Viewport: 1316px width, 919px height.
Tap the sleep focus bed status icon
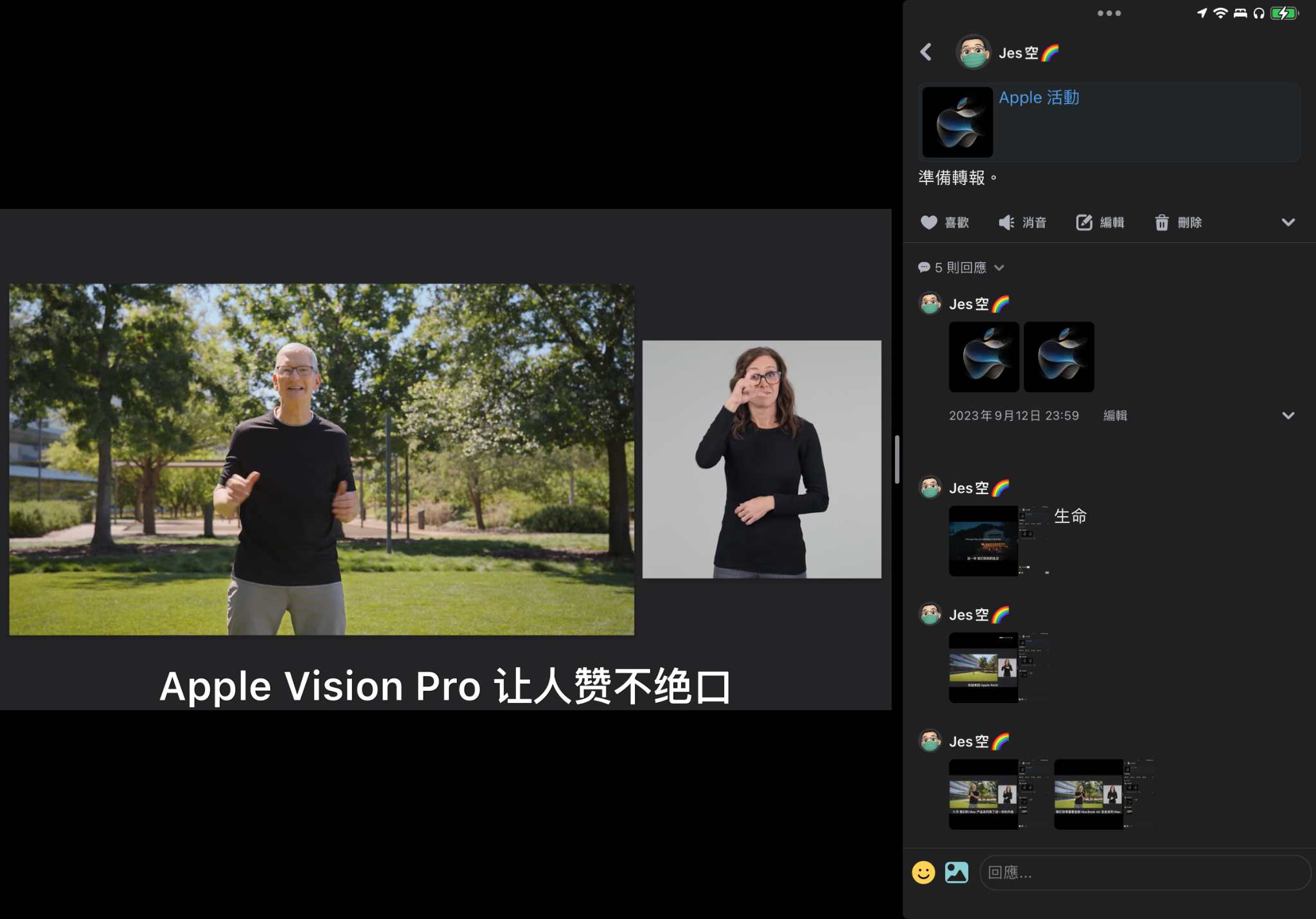click(x=1240, y=13)
